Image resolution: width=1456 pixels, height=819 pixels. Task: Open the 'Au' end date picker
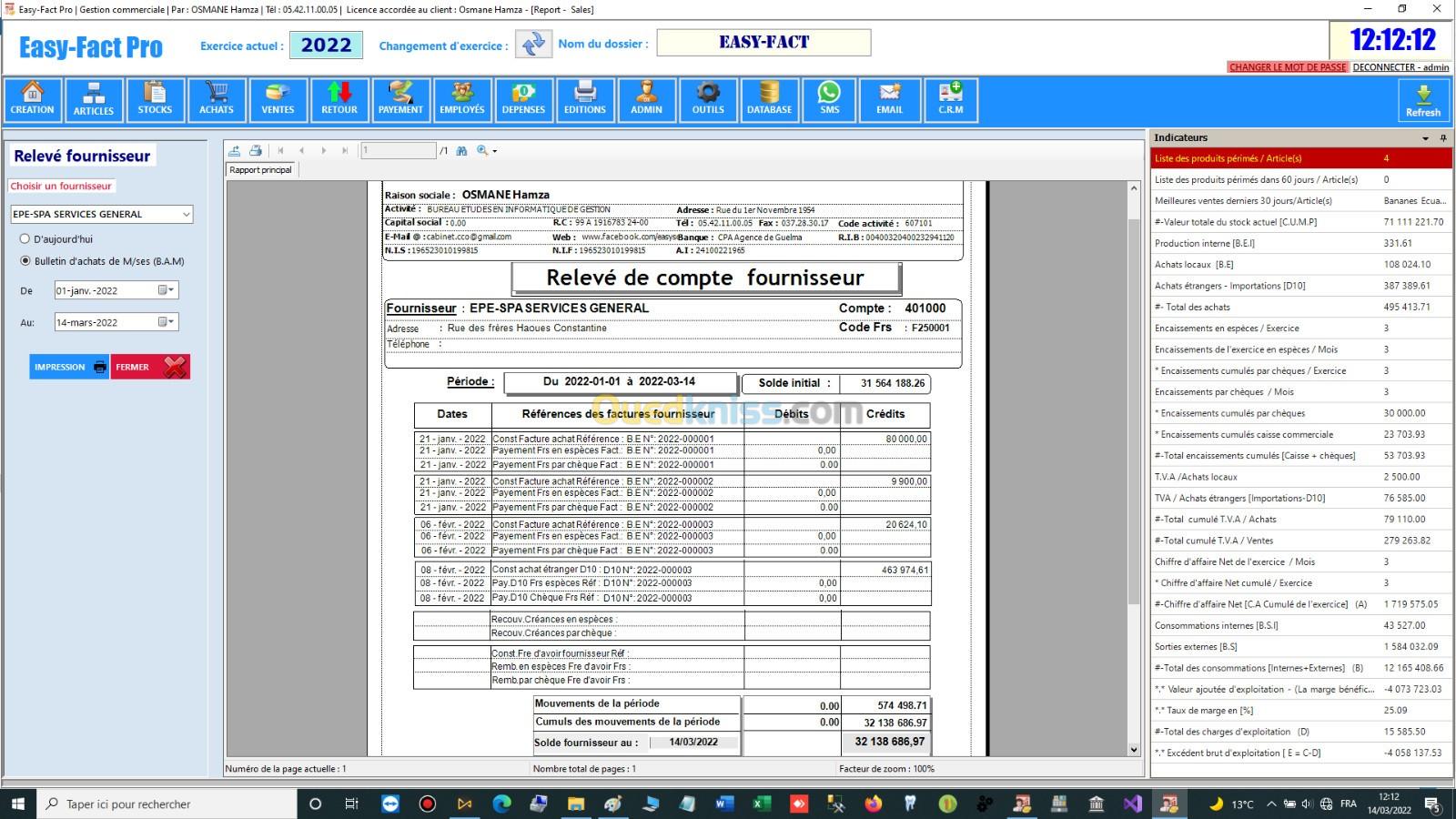tap(167, 322)
